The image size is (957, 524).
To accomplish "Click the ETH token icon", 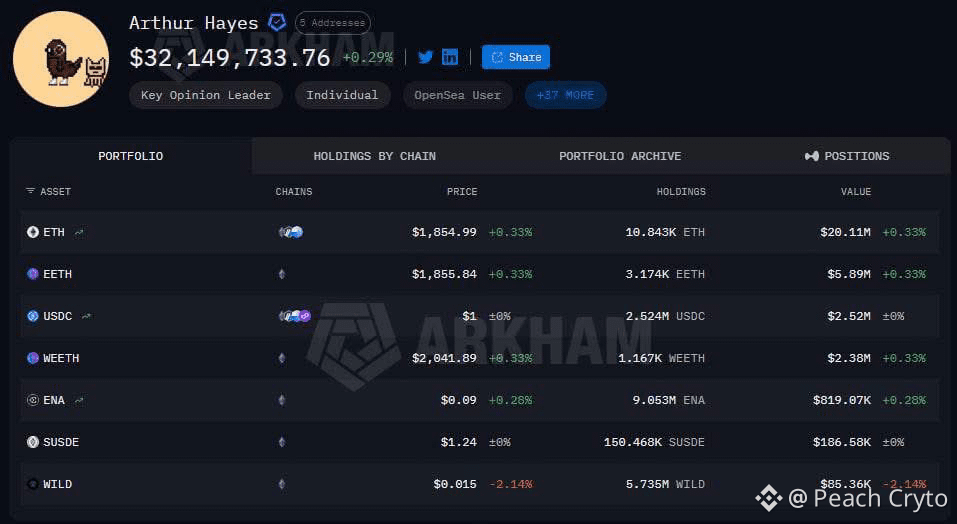I will click(x=33, y=232).
